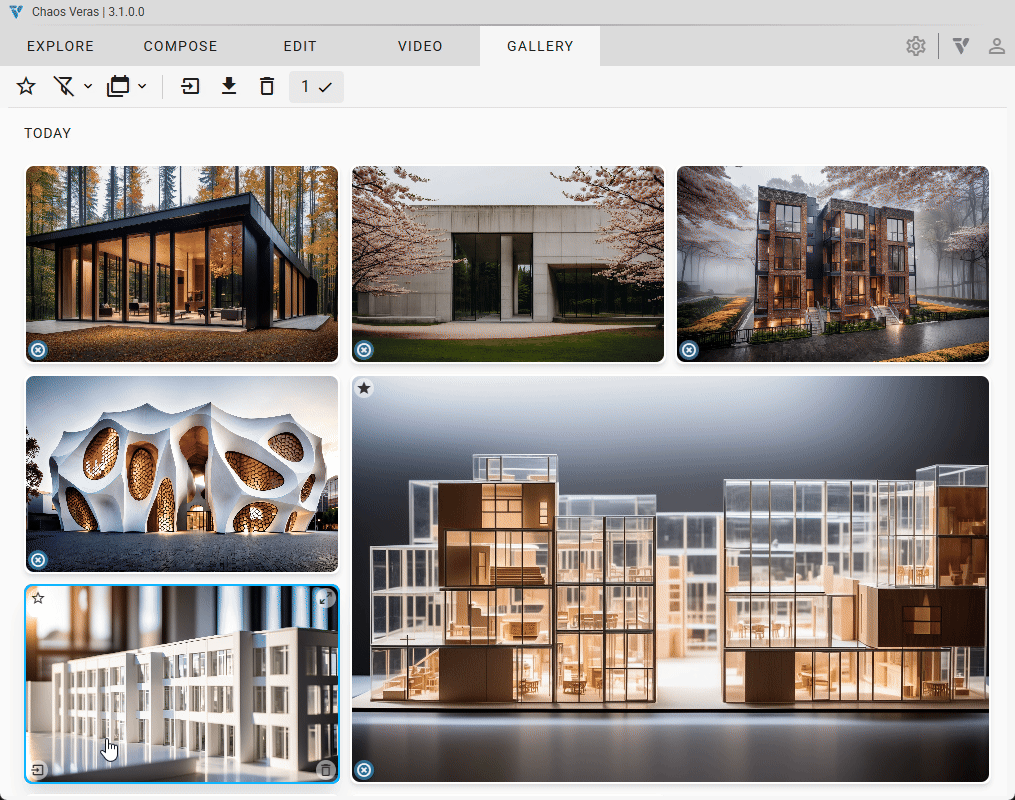Unstar the large glass model image
This screenshot has width=1015, height=800.
[365, 388]
